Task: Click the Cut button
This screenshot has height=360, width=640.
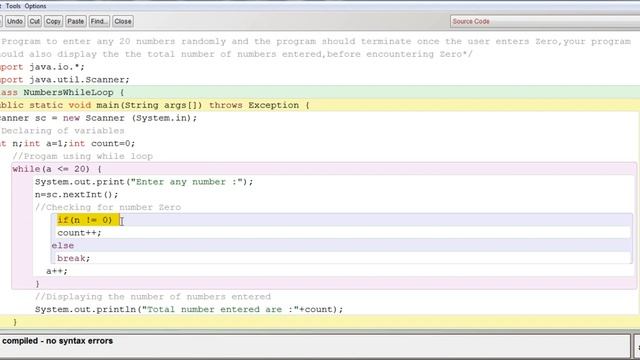Action: point(35,21)
